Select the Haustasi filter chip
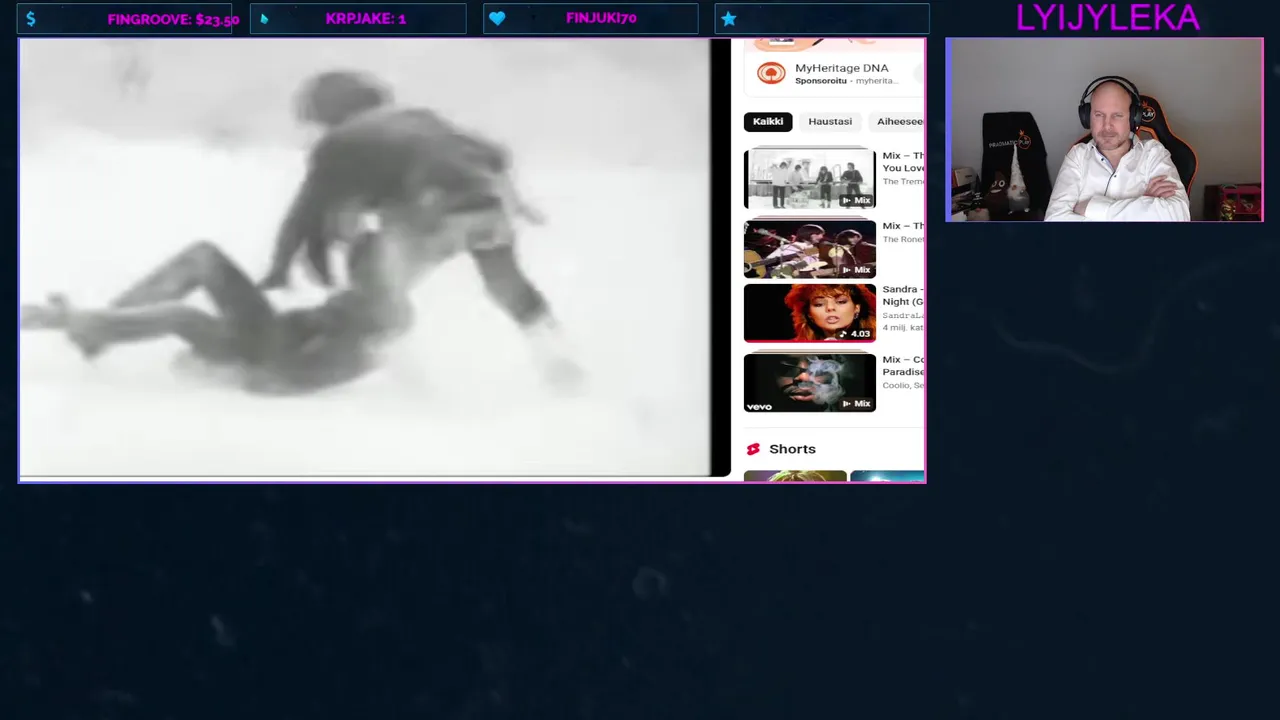 830,122
